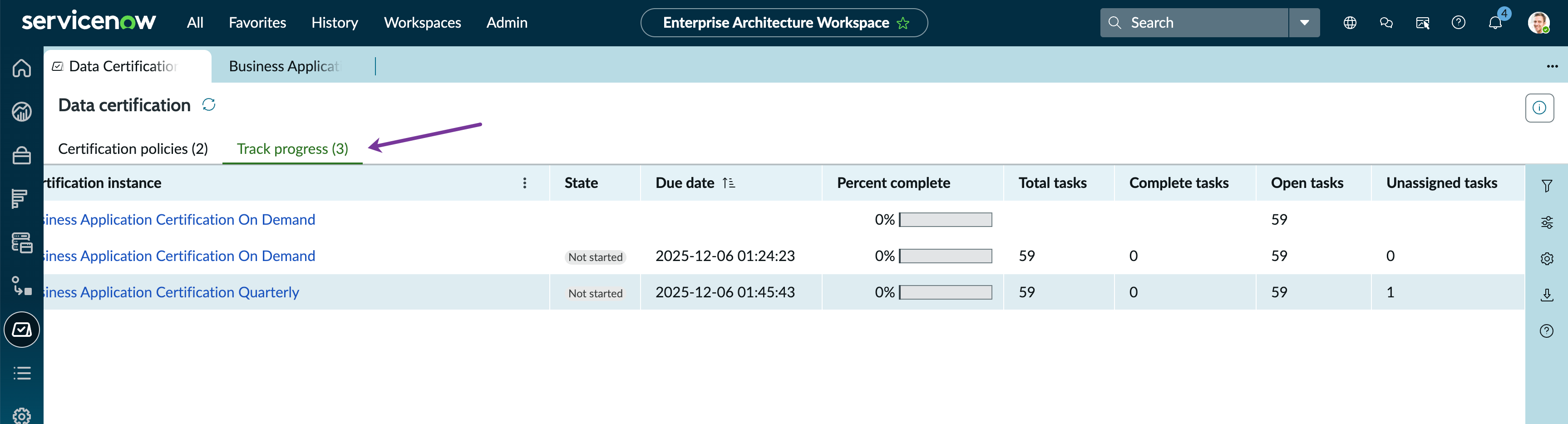Open the info panel button
Viewport: 1568px width, 424px height.
click(1539, 108)
